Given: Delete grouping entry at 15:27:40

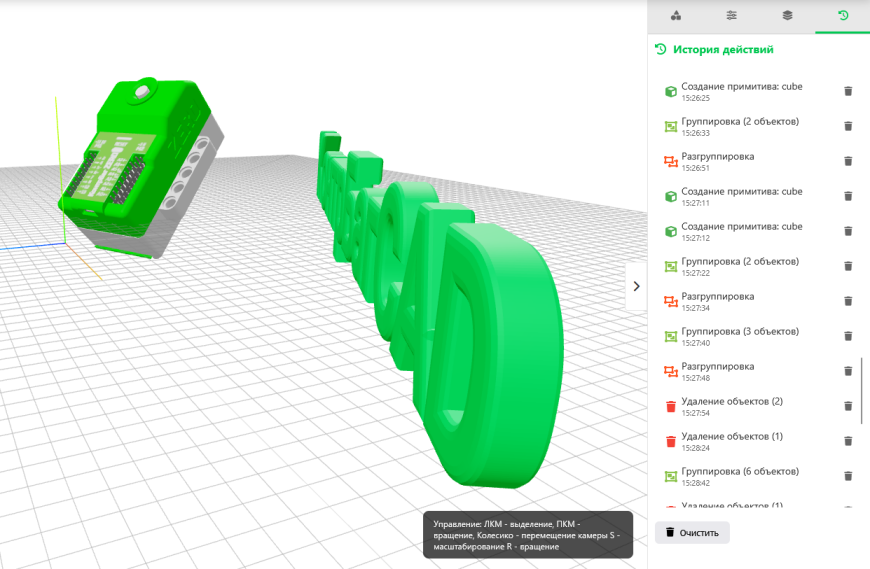Looking at the screenshot, I should 848,336.
